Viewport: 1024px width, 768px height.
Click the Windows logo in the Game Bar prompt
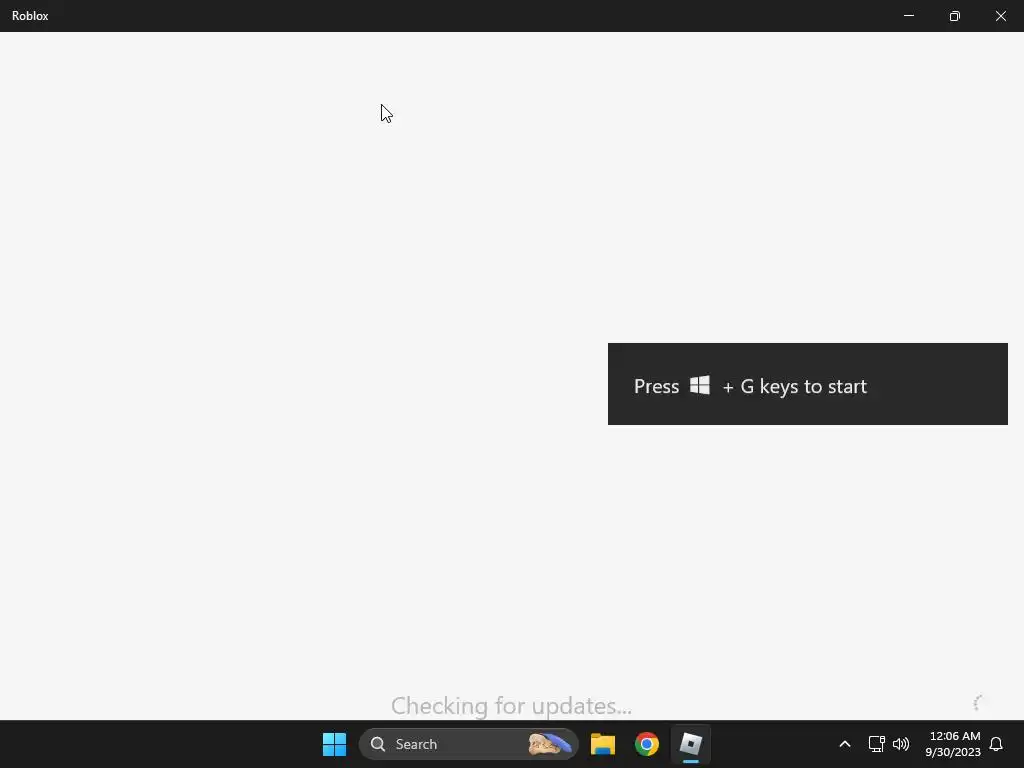(x=699, y=385)
